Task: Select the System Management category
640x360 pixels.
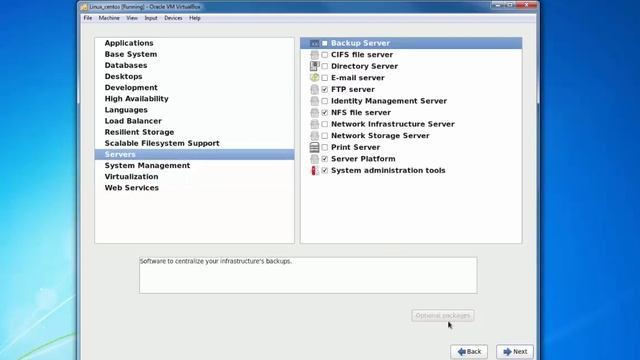Action: pos(194,165)
